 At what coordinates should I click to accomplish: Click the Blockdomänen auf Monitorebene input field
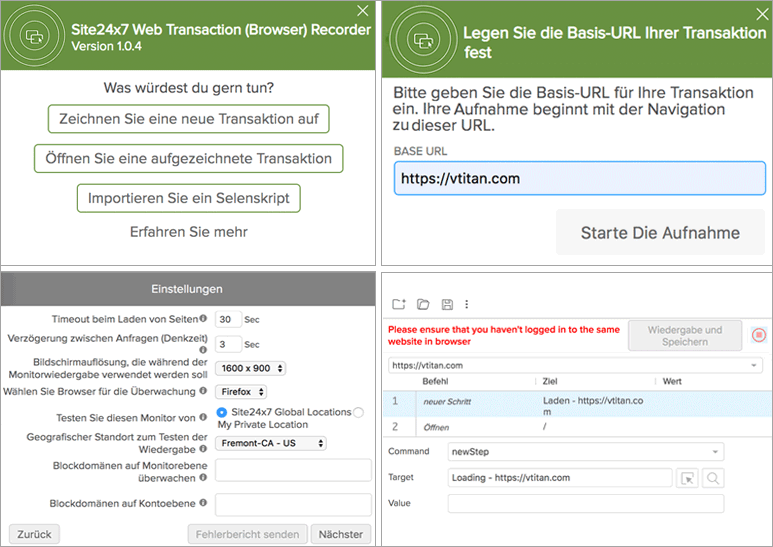pyautogui.click(x=293, y=470)
